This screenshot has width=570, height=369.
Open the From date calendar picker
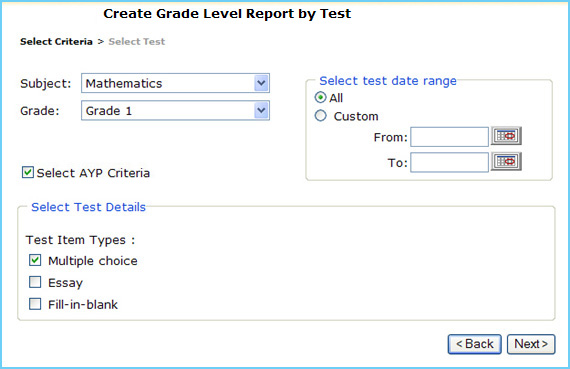click(506, 136)
